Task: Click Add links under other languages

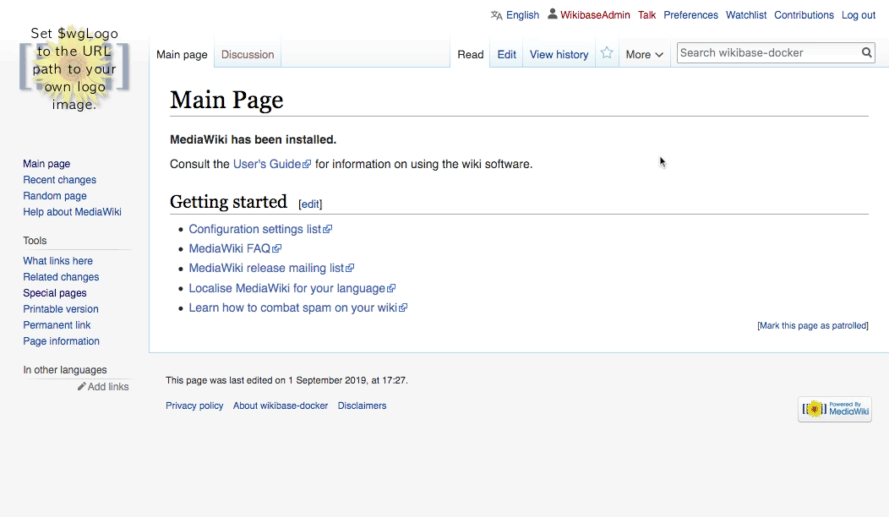Action: (108, 387)
